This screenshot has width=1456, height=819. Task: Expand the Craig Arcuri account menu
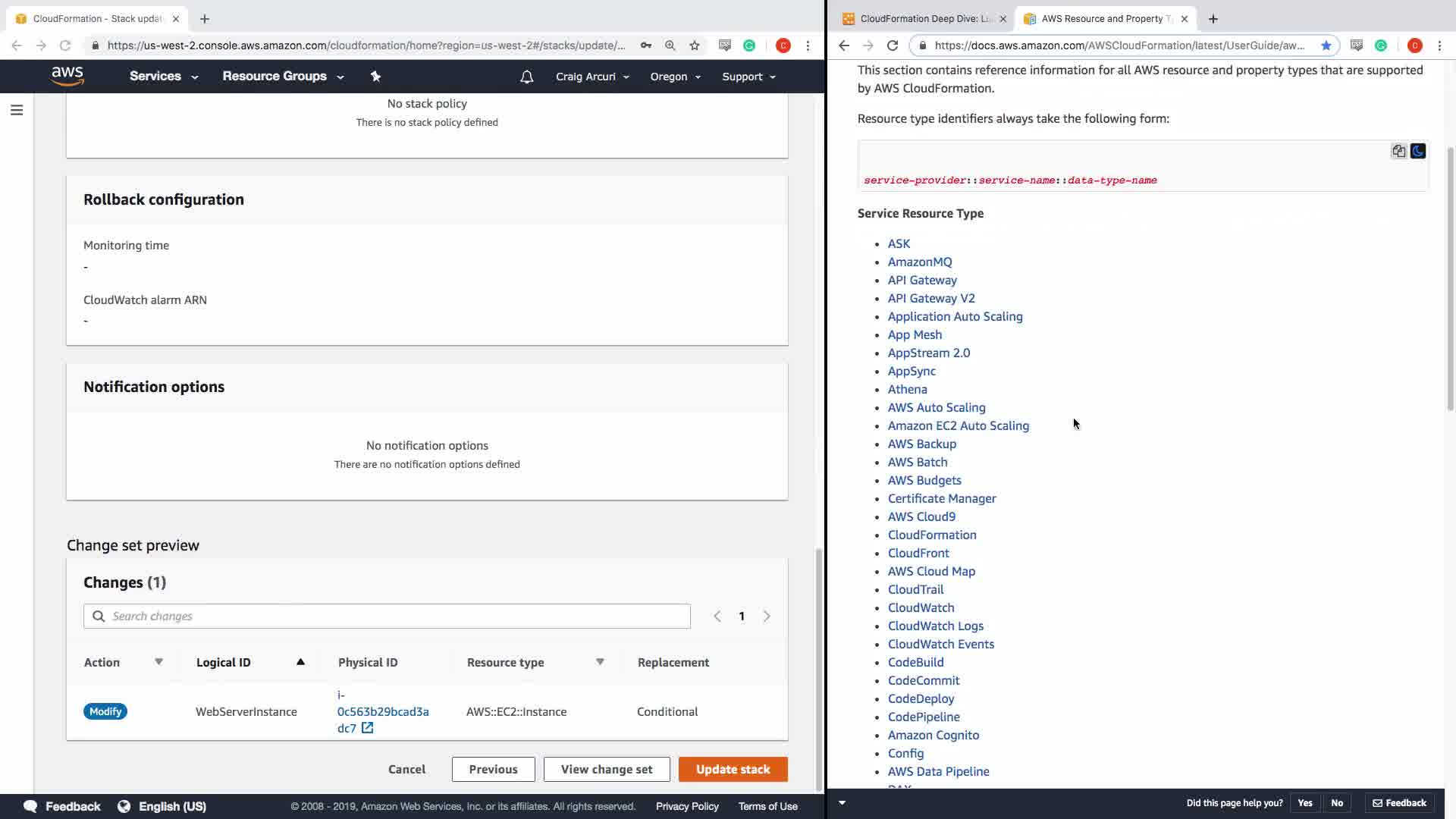click(592, 77)
